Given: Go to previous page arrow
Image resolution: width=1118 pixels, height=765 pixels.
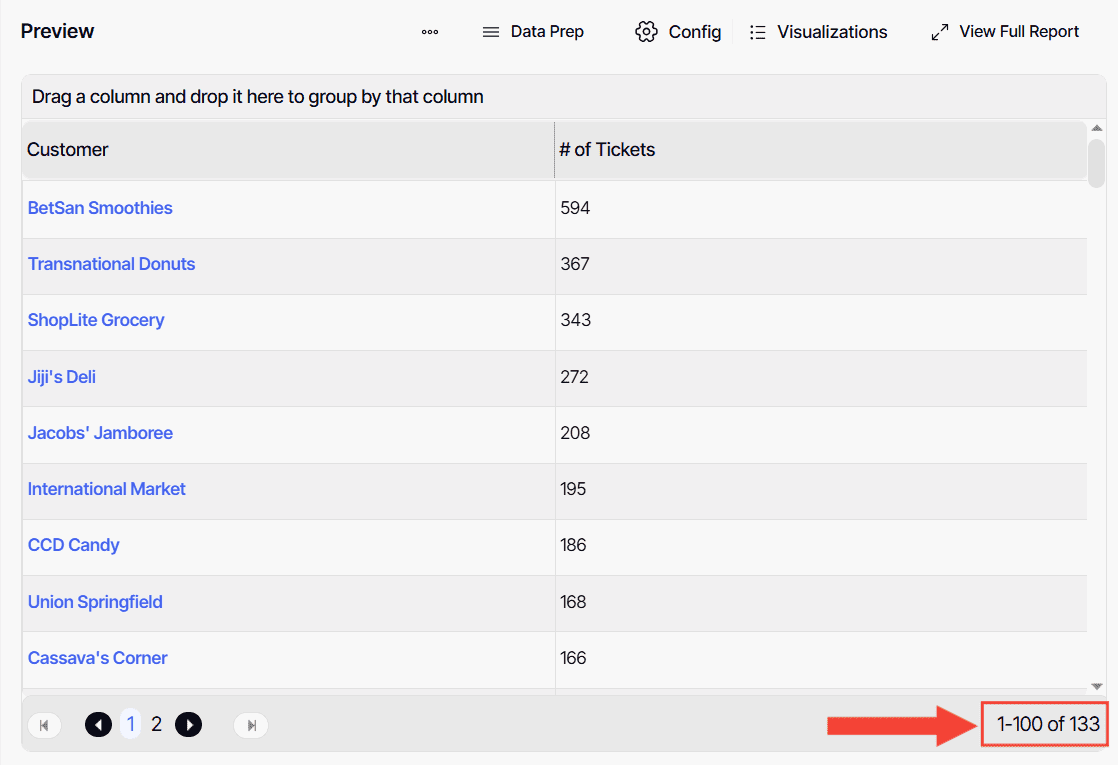Looking at the screenshot, I should click(x=98, y=725).
